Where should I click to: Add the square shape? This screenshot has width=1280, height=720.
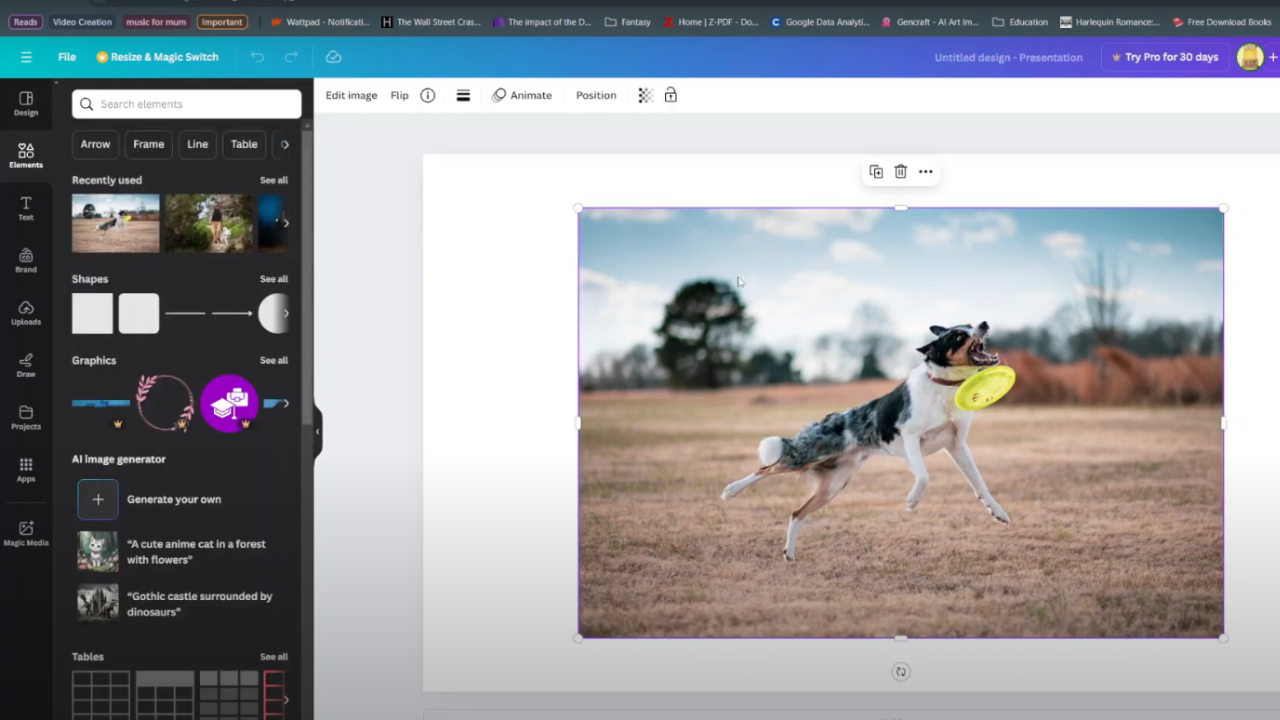(92, 313)
